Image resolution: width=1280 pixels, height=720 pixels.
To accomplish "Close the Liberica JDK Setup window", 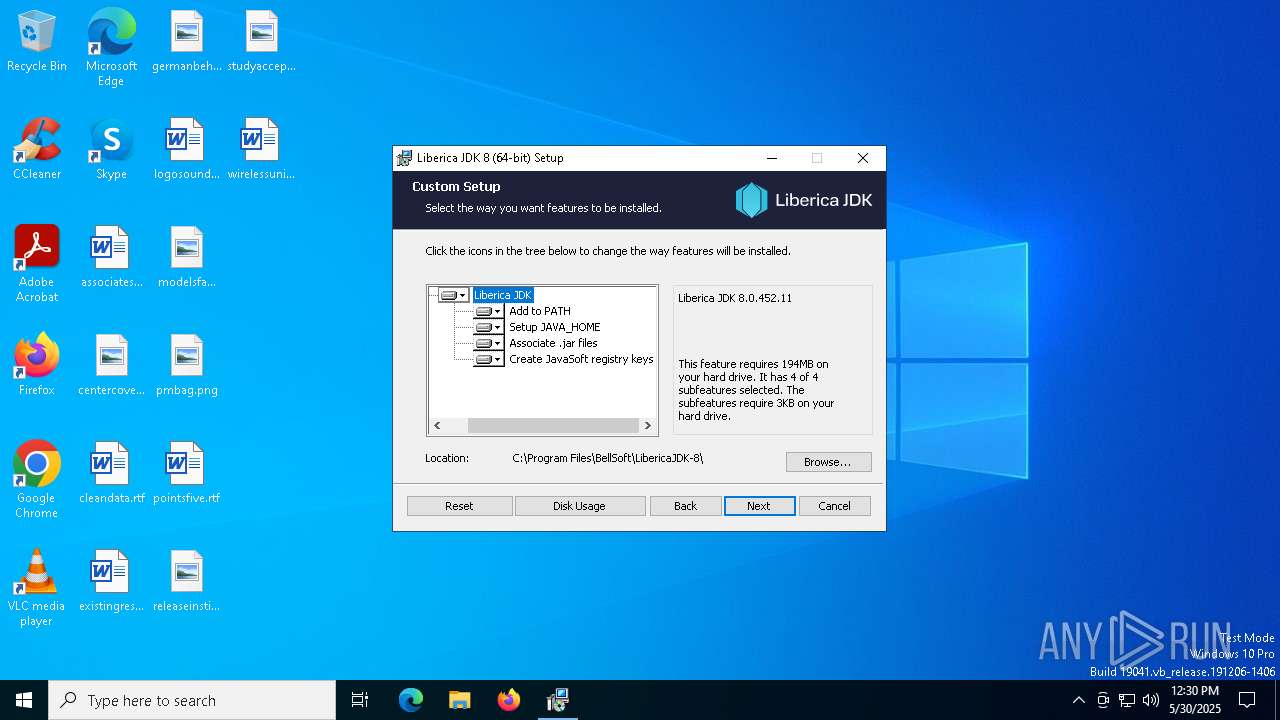I will [863, 158].
